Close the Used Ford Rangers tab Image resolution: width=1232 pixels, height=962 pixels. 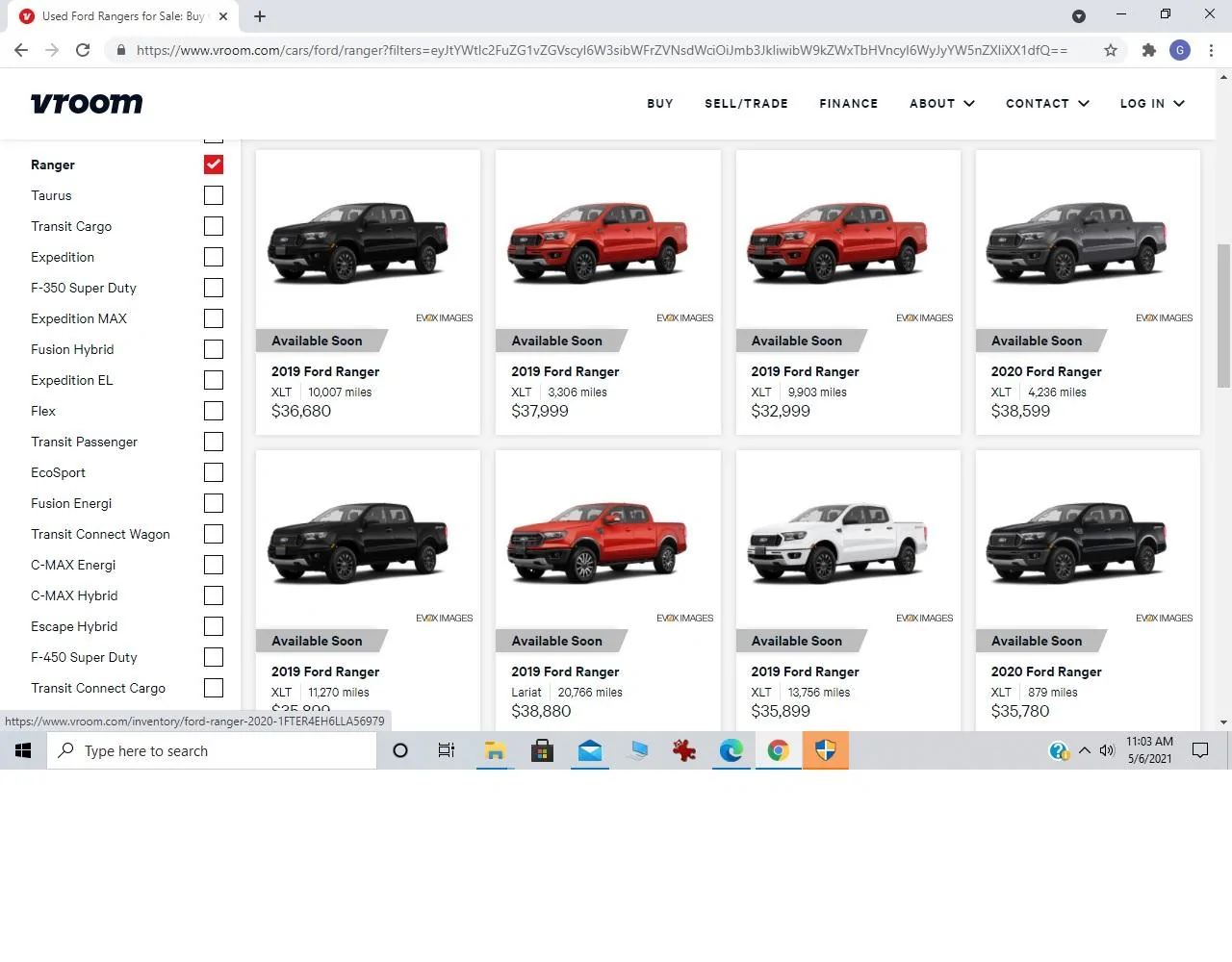coord(223,15)
